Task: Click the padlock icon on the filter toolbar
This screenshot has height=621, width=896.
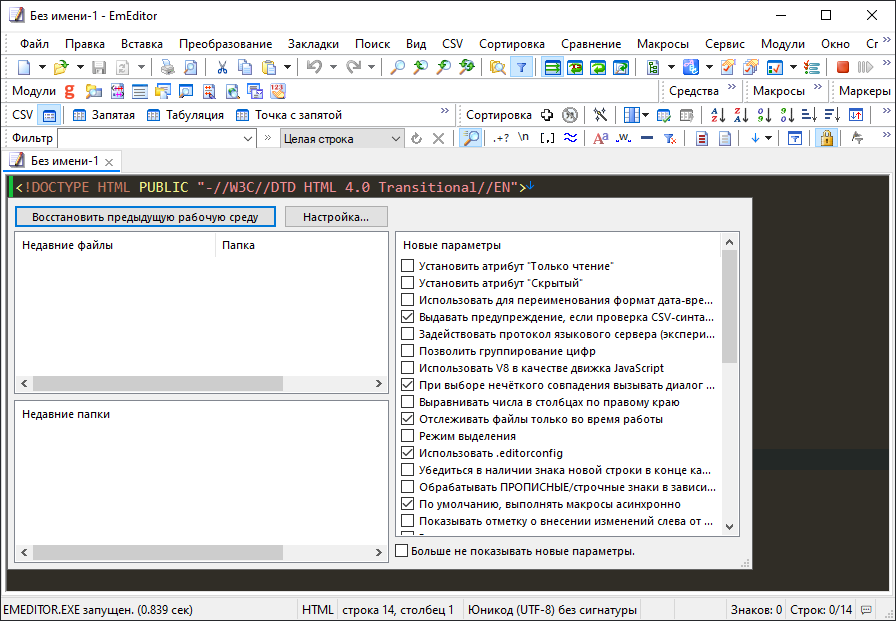Action: [x=827, y=137]
